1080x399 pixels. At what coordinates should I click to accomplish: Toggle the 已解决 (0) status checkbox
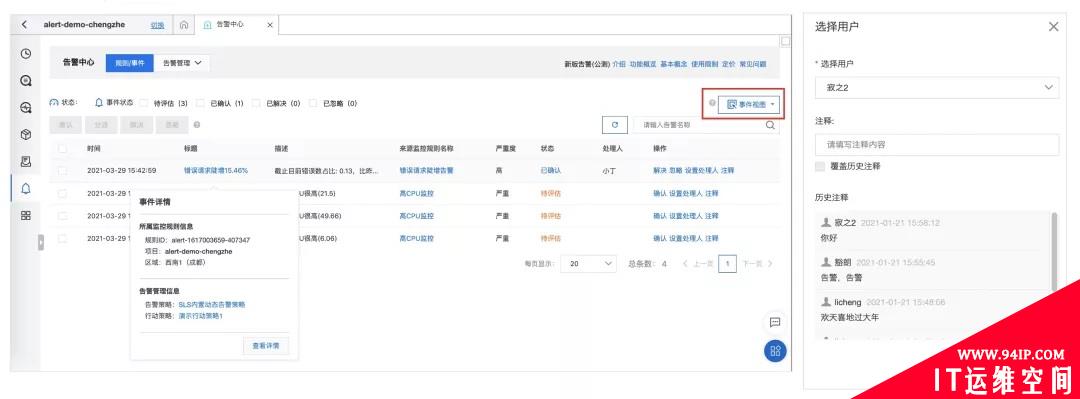(256, 103)
